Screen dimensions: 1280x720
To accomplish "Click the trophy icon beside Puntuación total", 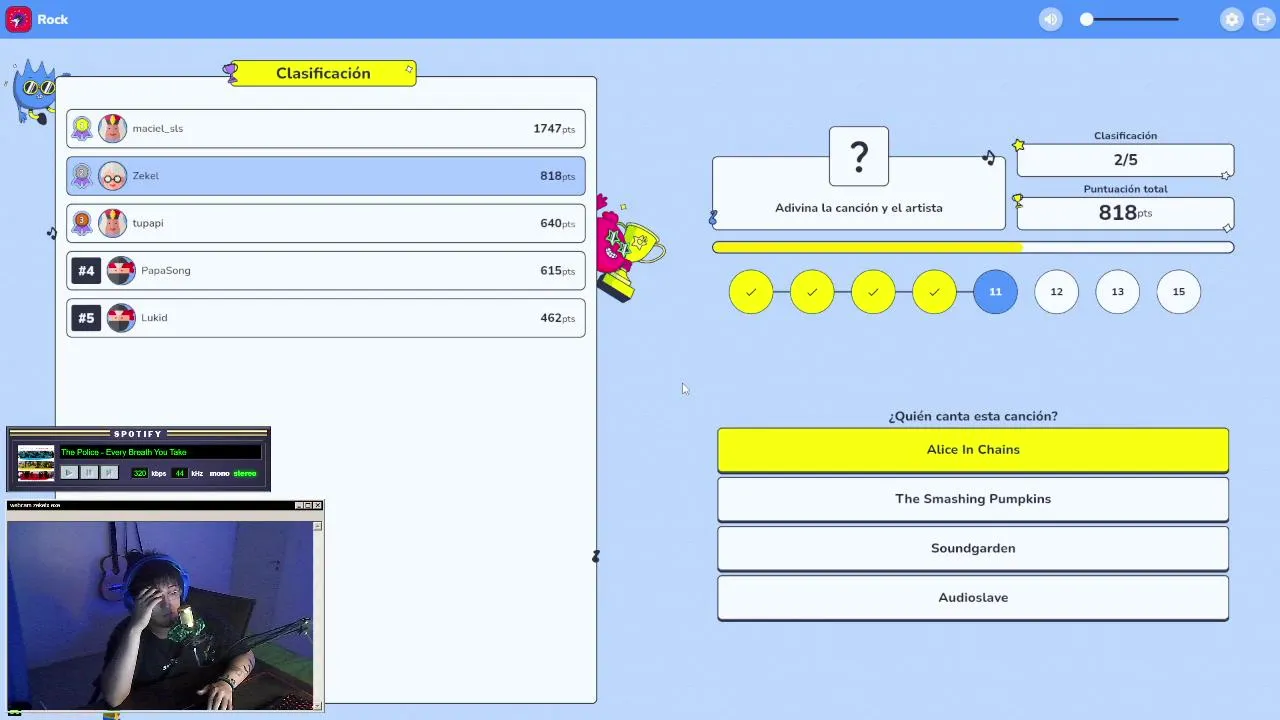I will pos(1018,200).
